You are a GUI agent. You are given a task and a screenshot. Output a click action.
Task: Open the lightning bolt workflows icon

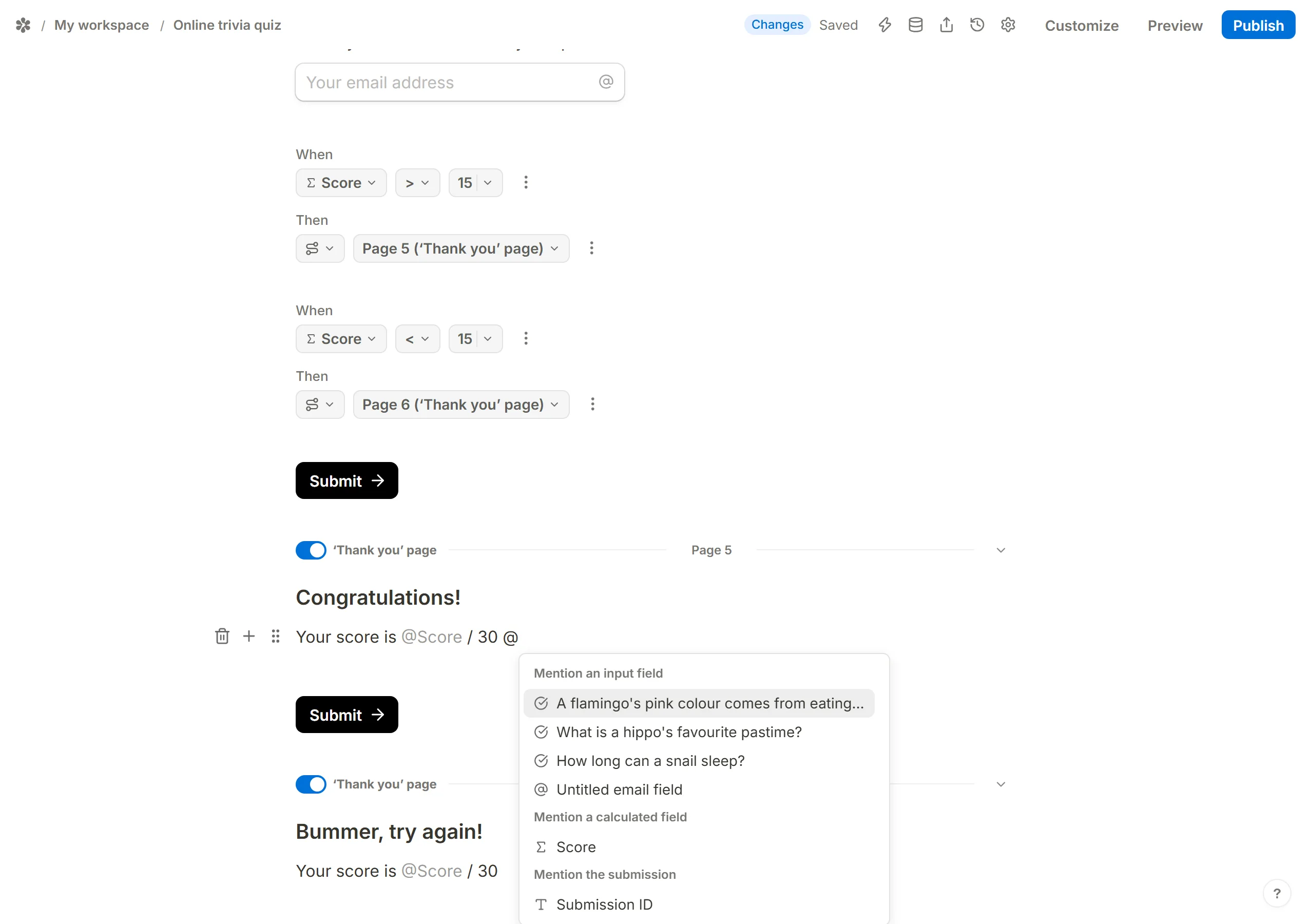884,25
